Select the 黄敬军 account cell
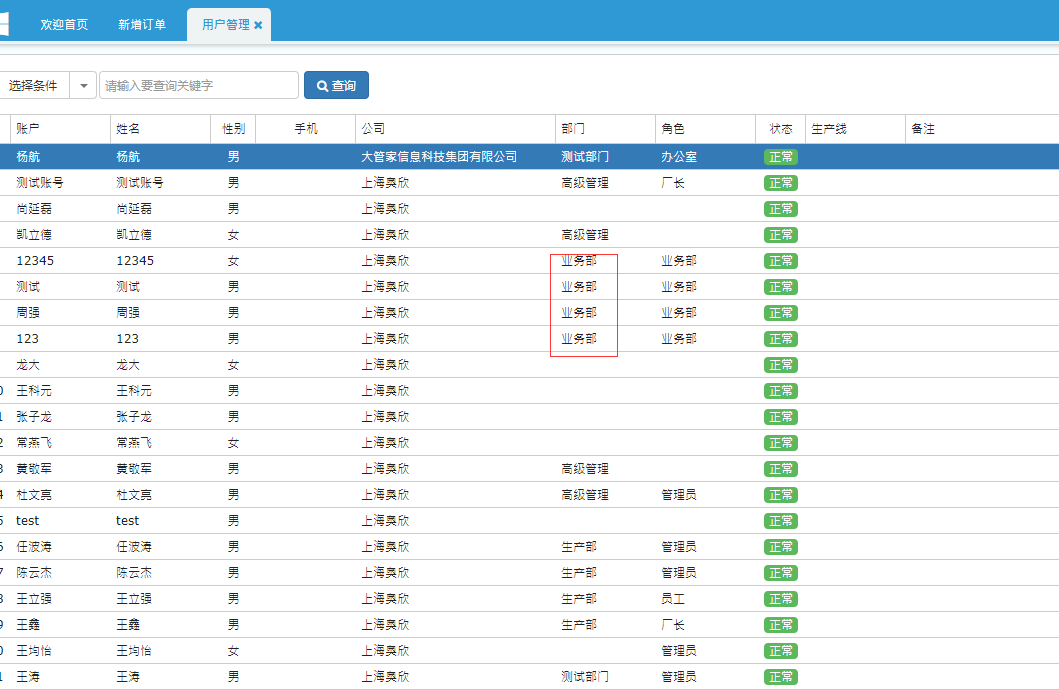The image size is (1059, 690). pos(34,469)
